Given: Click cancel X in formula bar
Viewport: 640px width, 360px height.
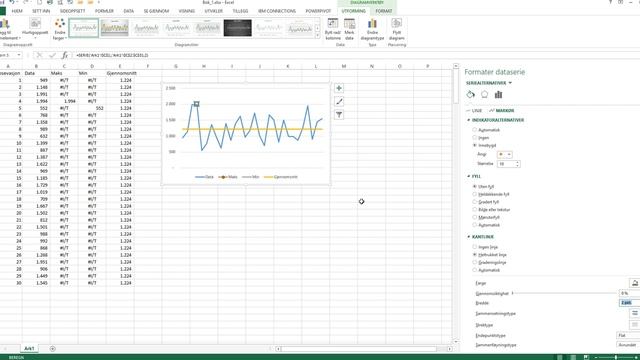Looking at the screenshot, I should pyautogui.click(x=40, y=55).
